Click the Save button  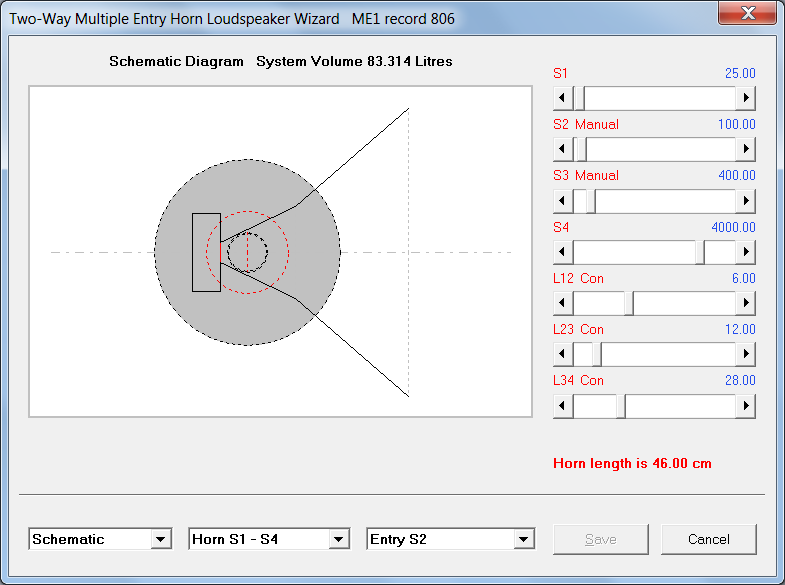[601, 539]
